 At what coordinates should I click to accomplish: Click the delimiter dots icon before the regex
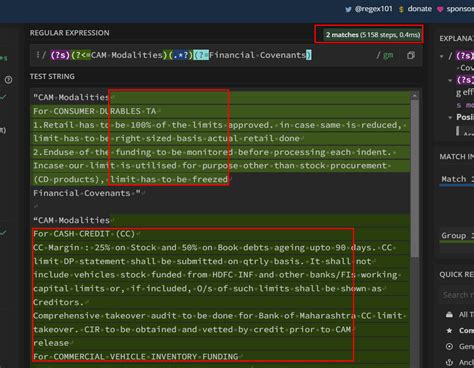click(38, 55)
